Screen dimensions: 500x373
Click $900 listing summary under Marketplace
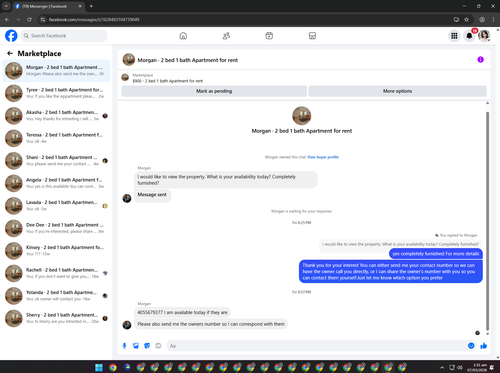168,81
